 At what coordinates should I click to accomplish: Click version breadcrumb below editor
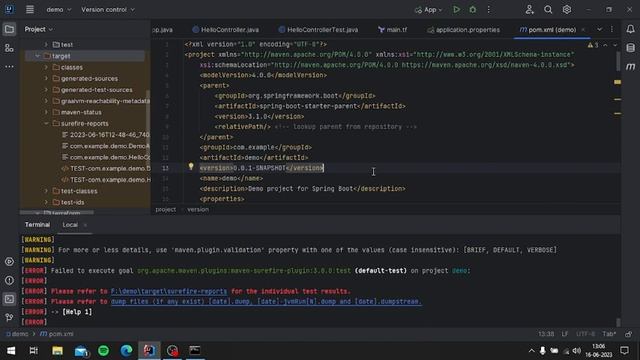click(x=198, y=209)
